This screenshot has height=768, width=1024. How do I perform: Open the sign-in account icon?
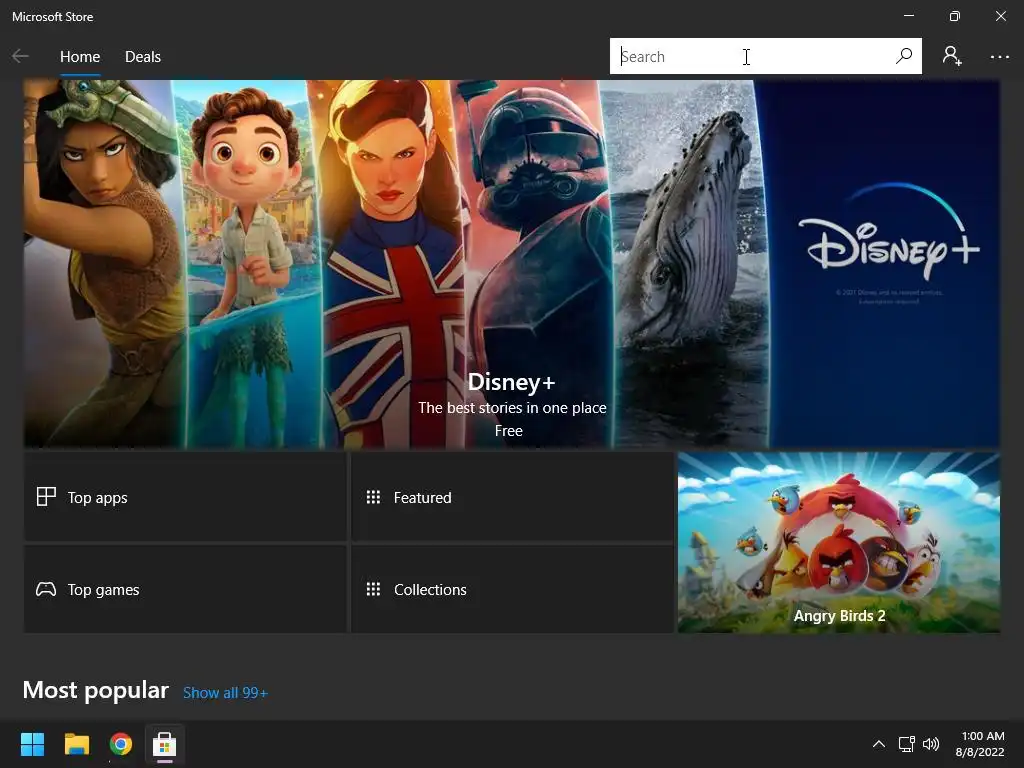952,56
